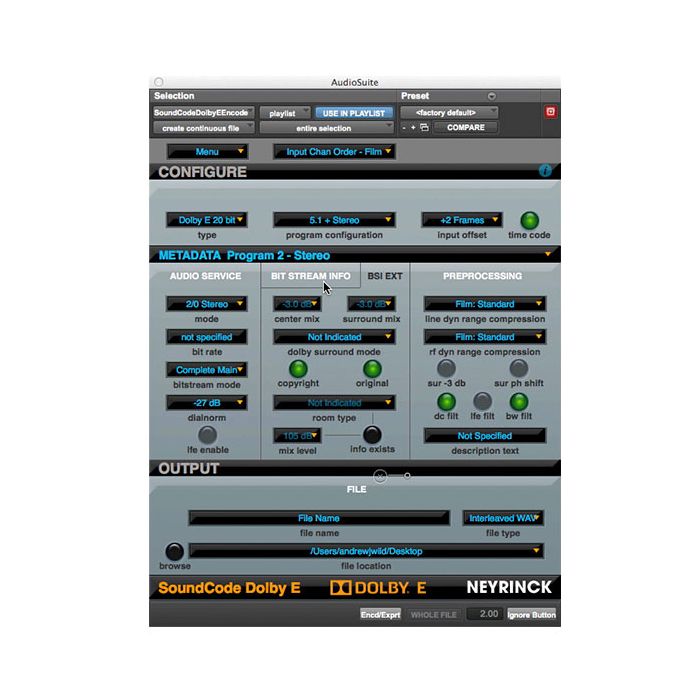Open the +2 Frames input offset dropdown
Image resolution: width=700 pixels, height=700 pixels.
click(x=462, y=220)
